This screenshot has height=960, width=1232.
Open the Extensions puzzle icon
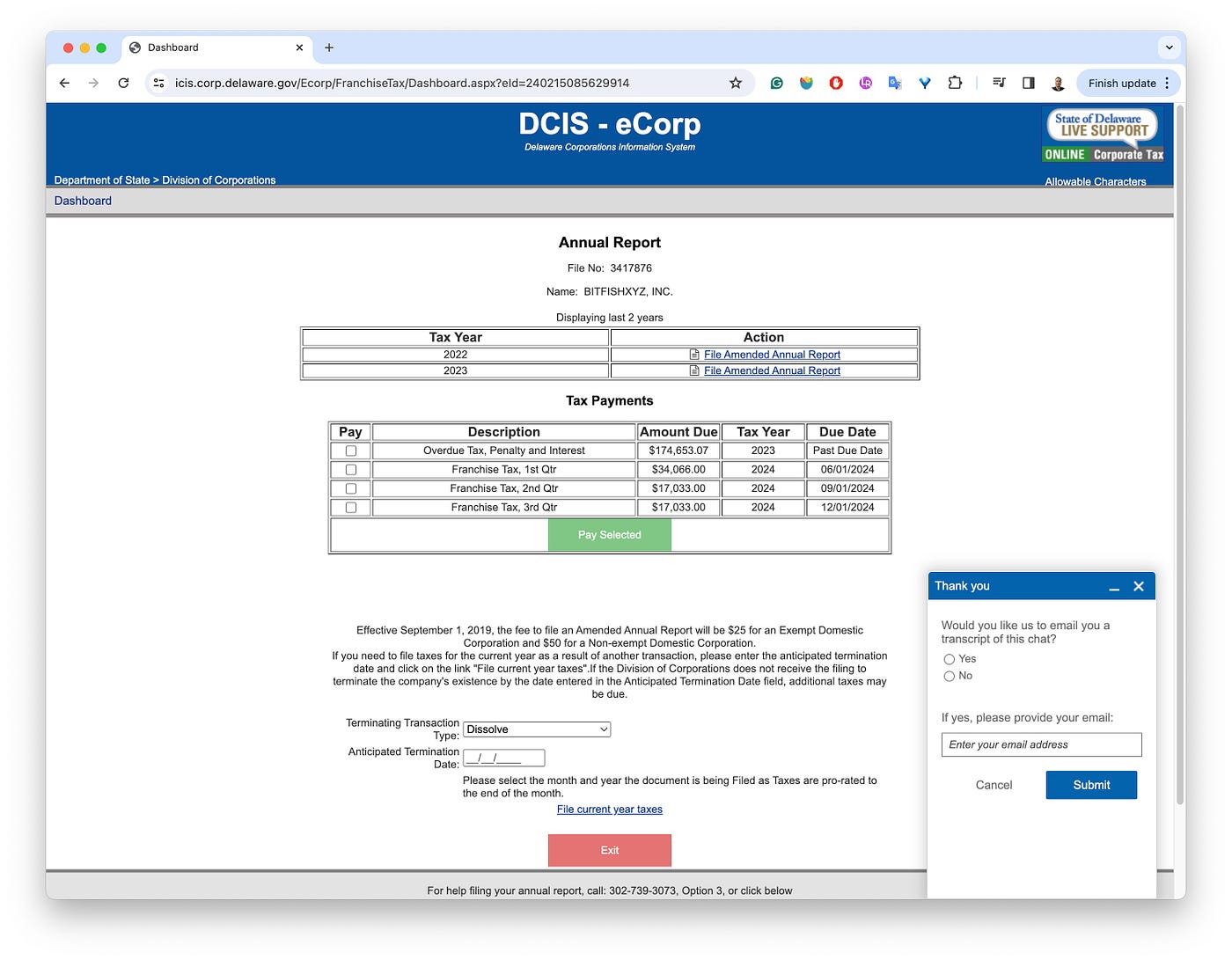point(955,83)
